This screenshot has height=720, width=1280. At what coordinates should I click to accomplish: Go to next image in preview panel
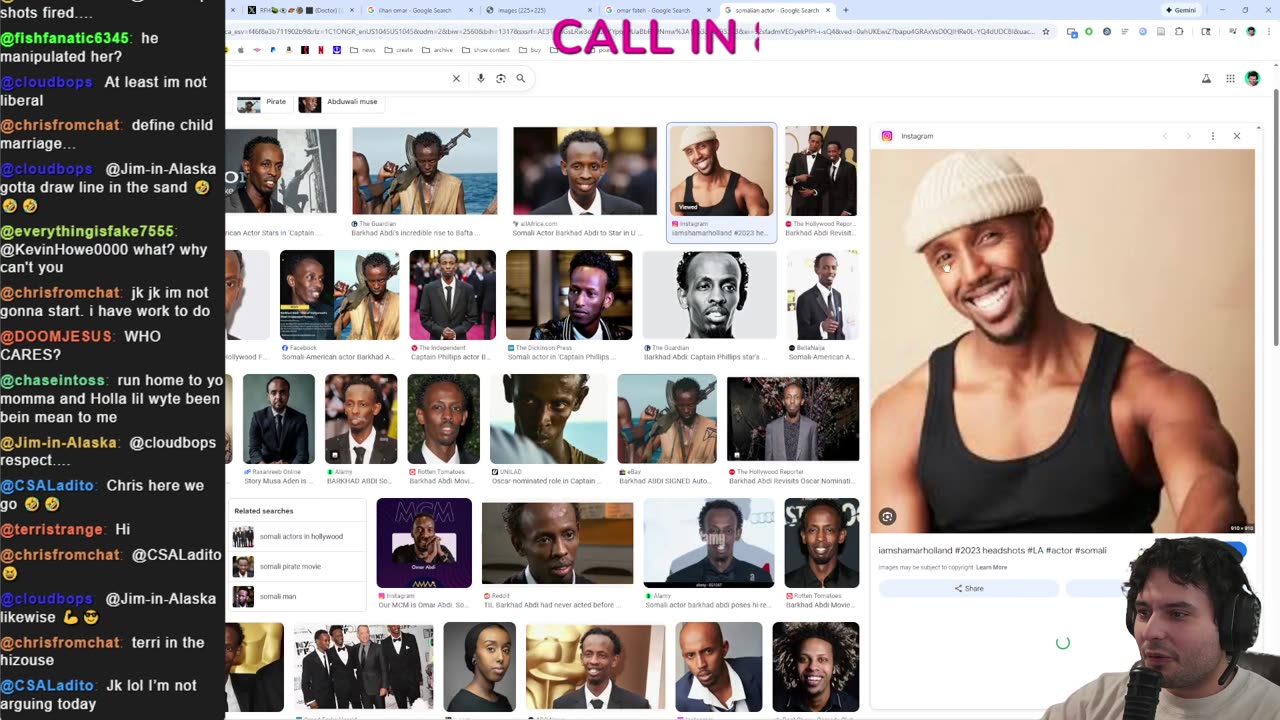point(1188,136)
